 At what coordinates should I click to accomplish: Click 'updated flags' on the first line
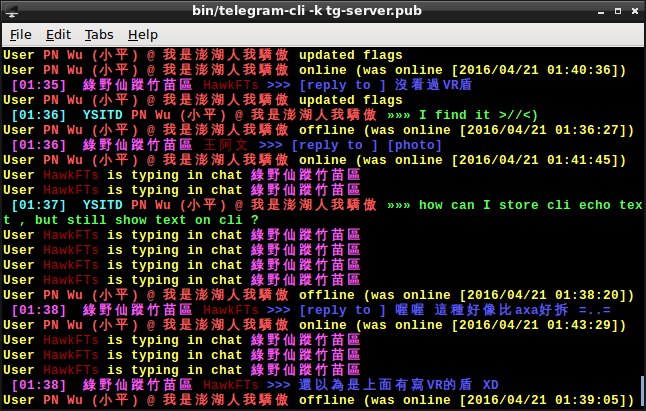[351, 55]
